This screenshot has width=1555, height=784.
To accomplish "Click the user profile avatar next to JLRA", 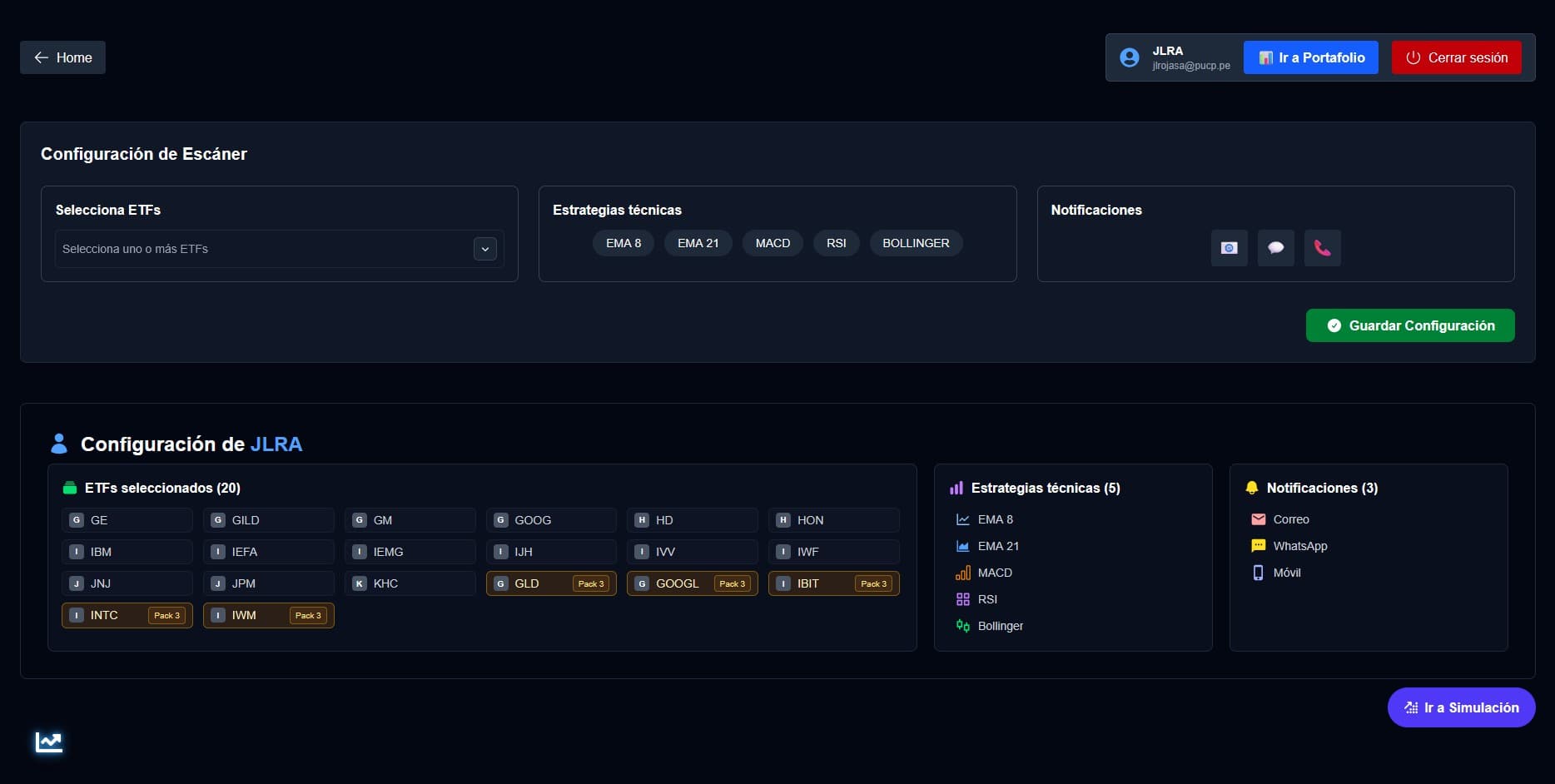I will pos(1129,57).
